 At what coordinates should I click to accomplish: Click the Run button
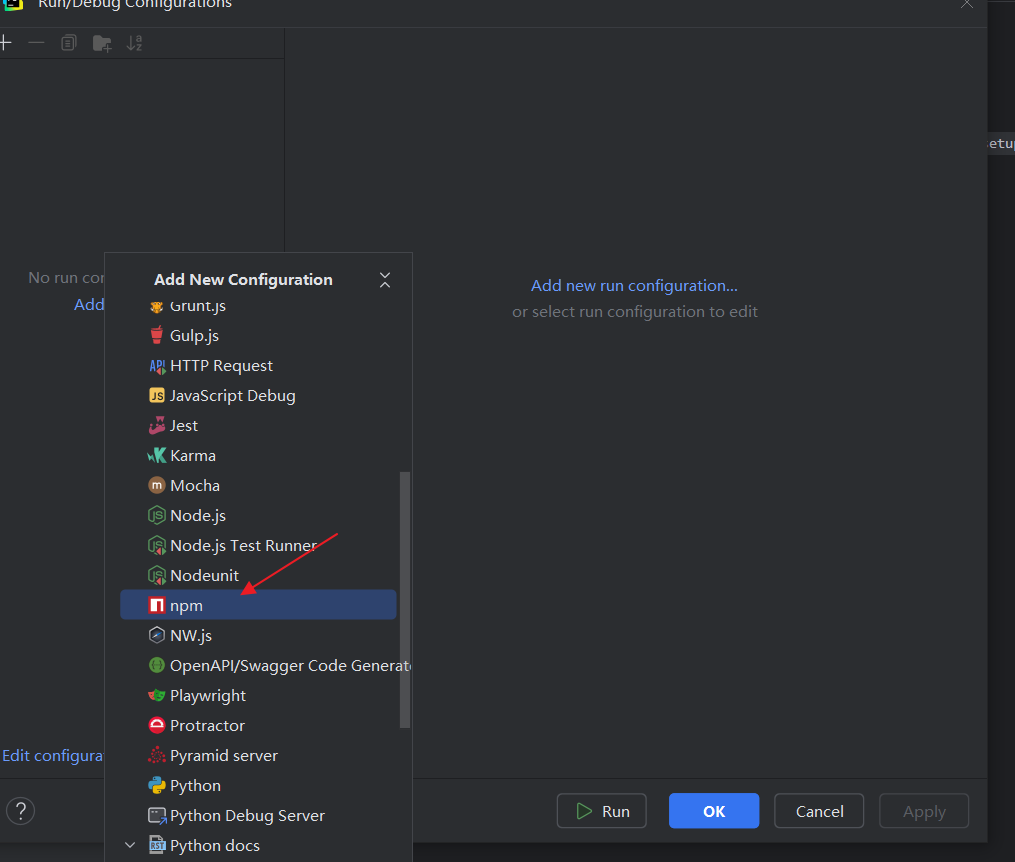click(601, 811)
